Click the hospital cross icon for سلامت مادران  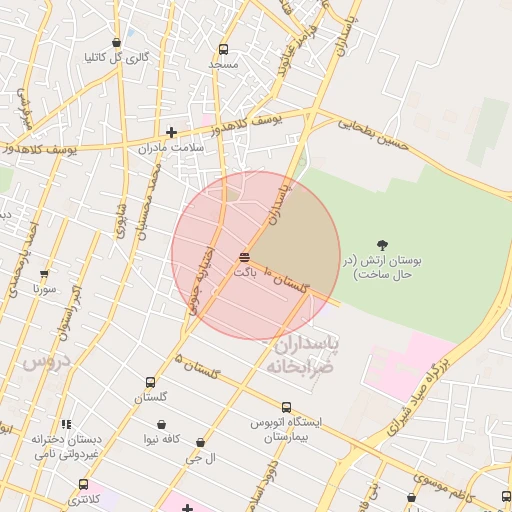[x=171, y=132]
